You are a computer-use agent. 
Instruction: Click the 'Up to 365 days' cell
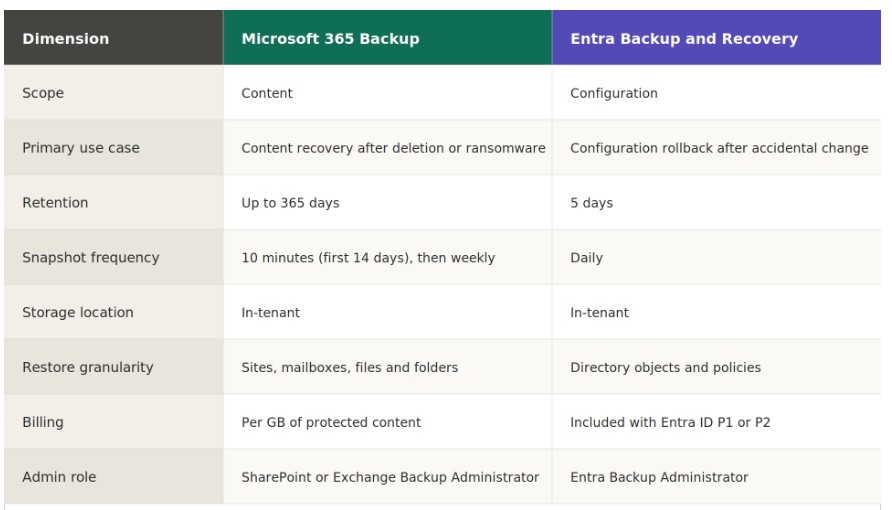point(290,203)
